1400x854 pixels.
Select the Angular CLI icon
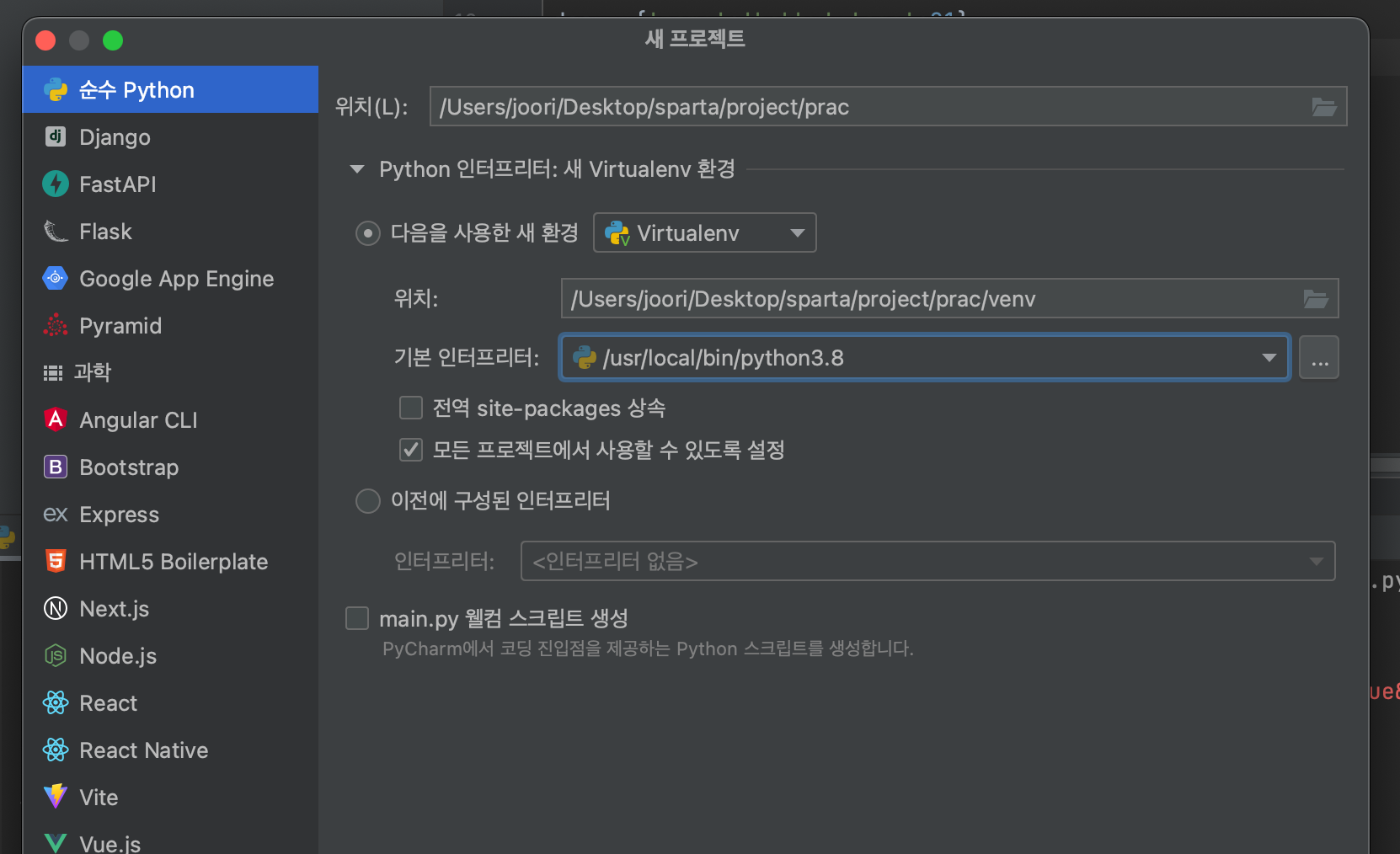tap(56, 419)
